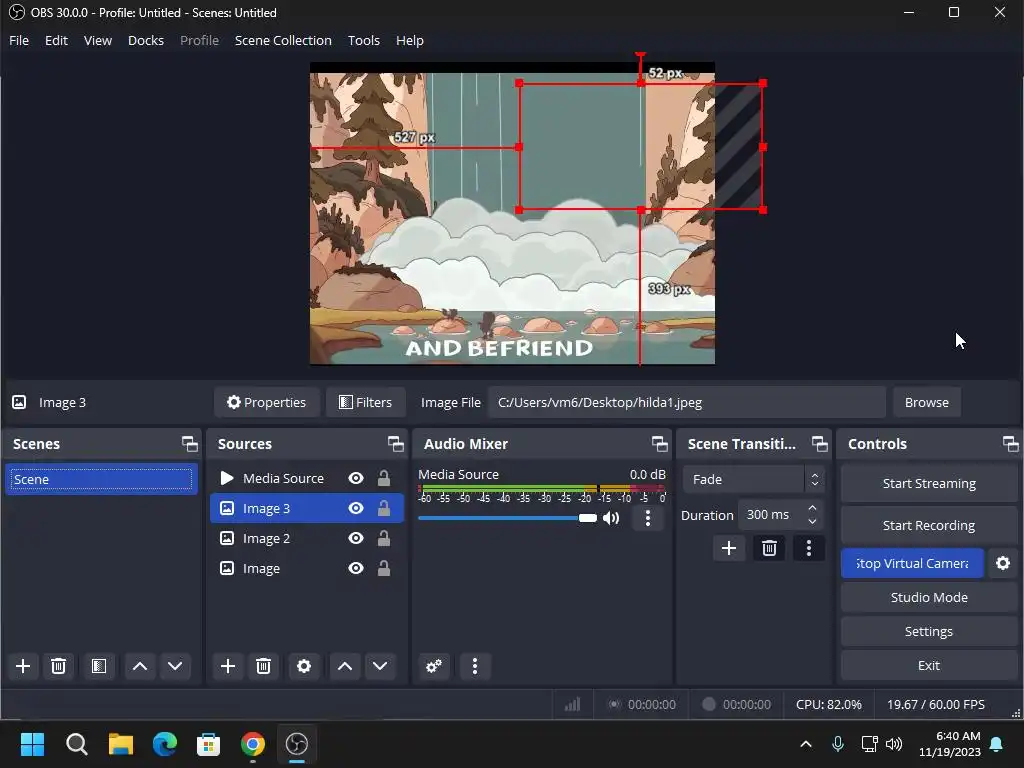
Task: Remove selected scene with trash icon
Action: click(x=58, y=666)
